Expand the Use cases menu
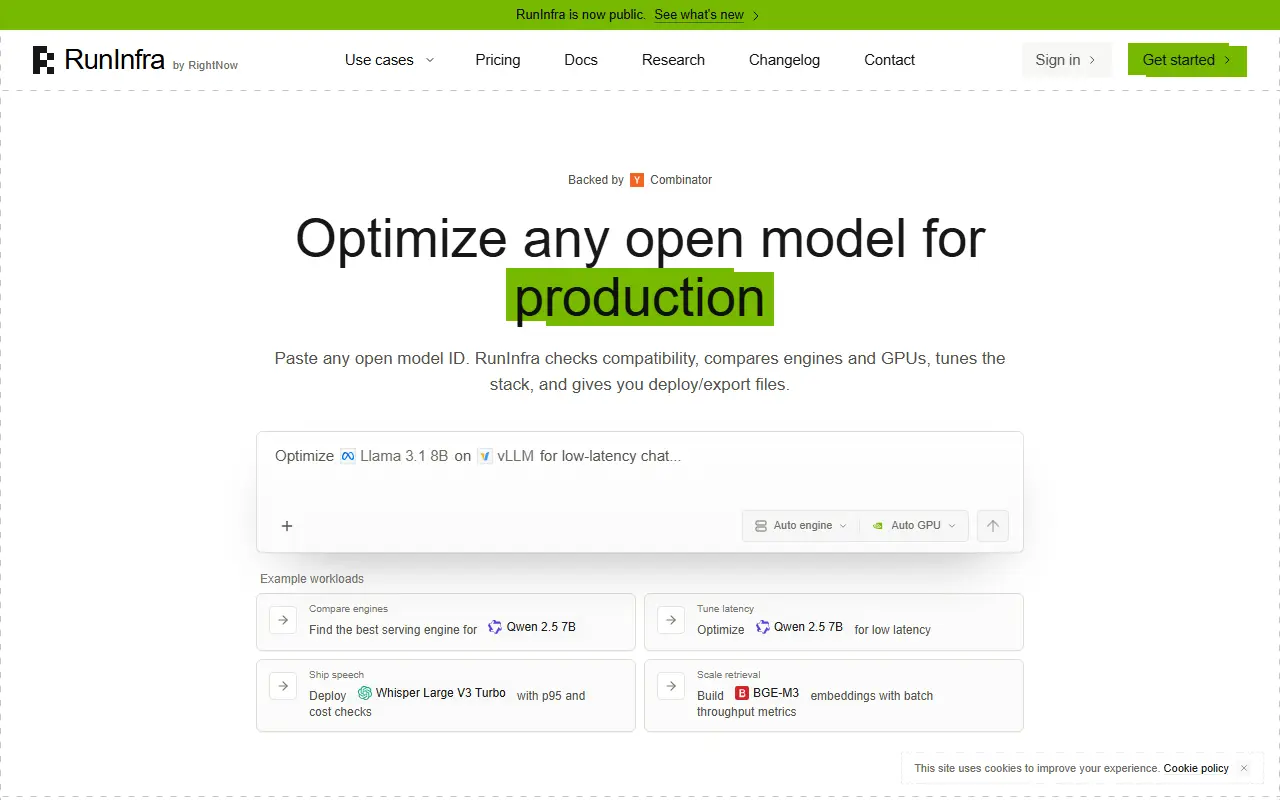 pyautogui.click(x=389, y=60)
